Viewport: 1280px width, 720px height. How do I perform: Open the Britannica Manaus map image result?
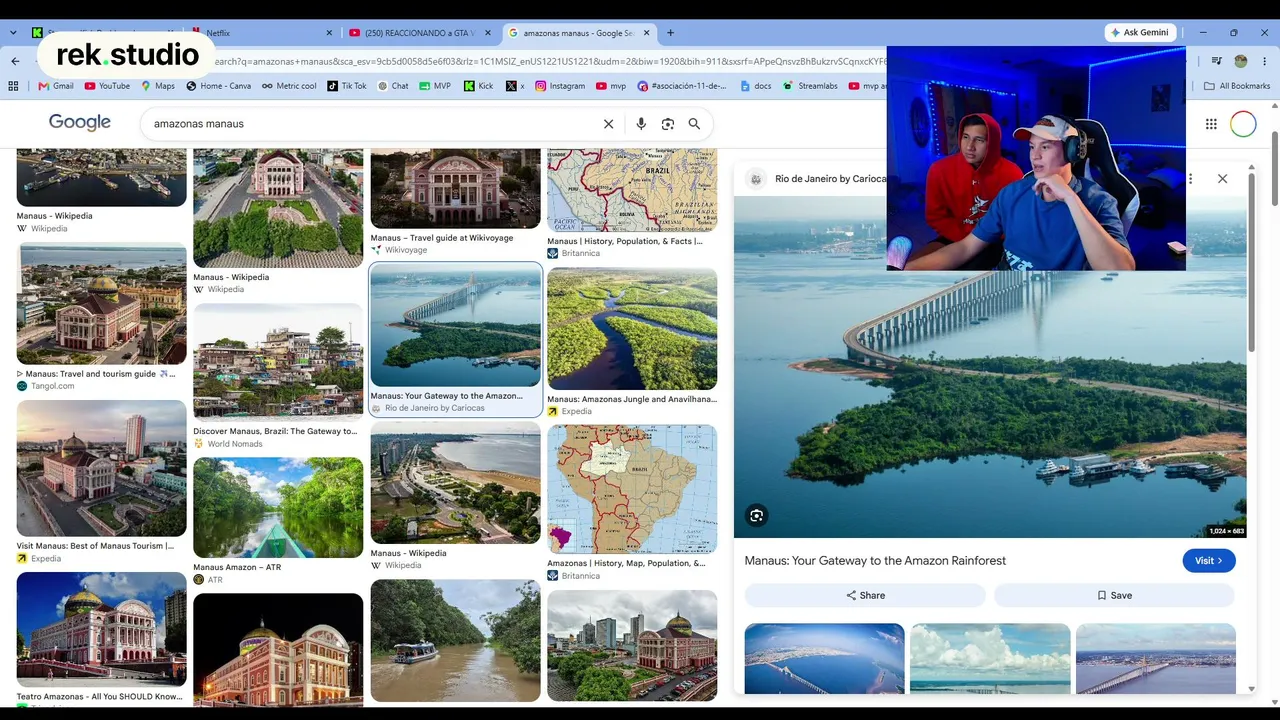(x=632, y=190)
